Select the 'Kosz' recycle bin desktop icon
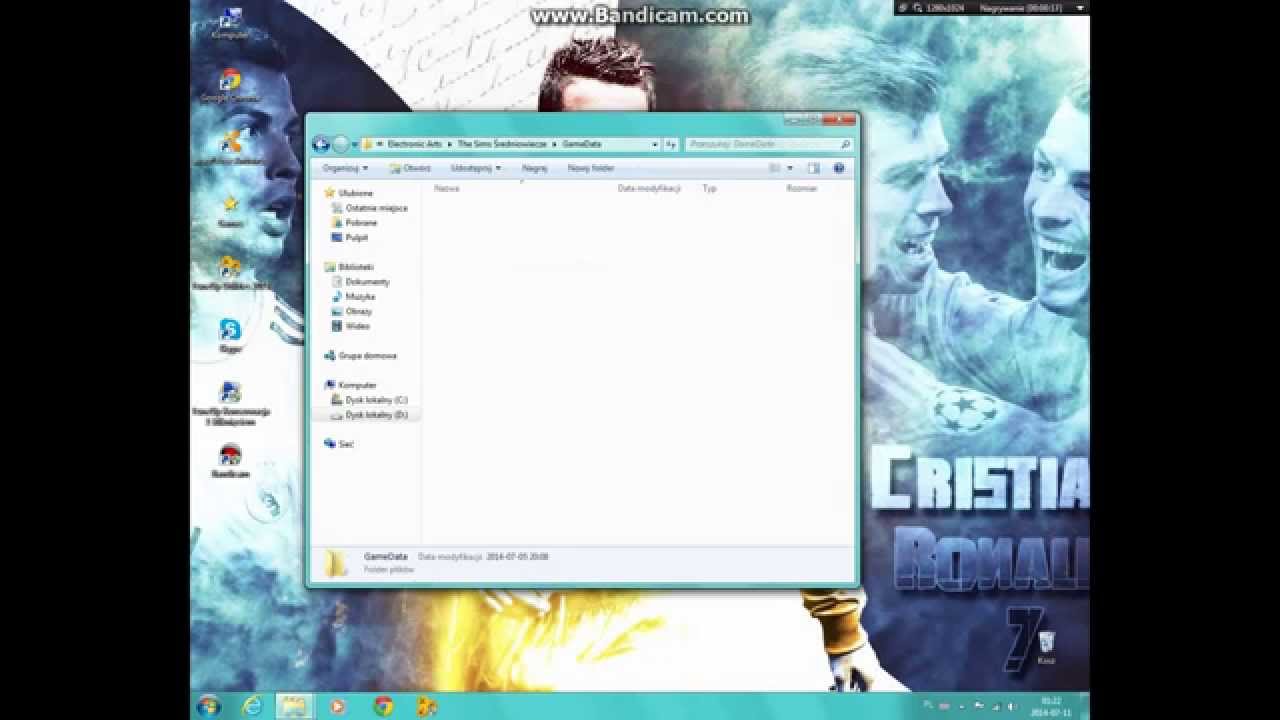This screenshot has width=1280, height=720. [1046, 646]
